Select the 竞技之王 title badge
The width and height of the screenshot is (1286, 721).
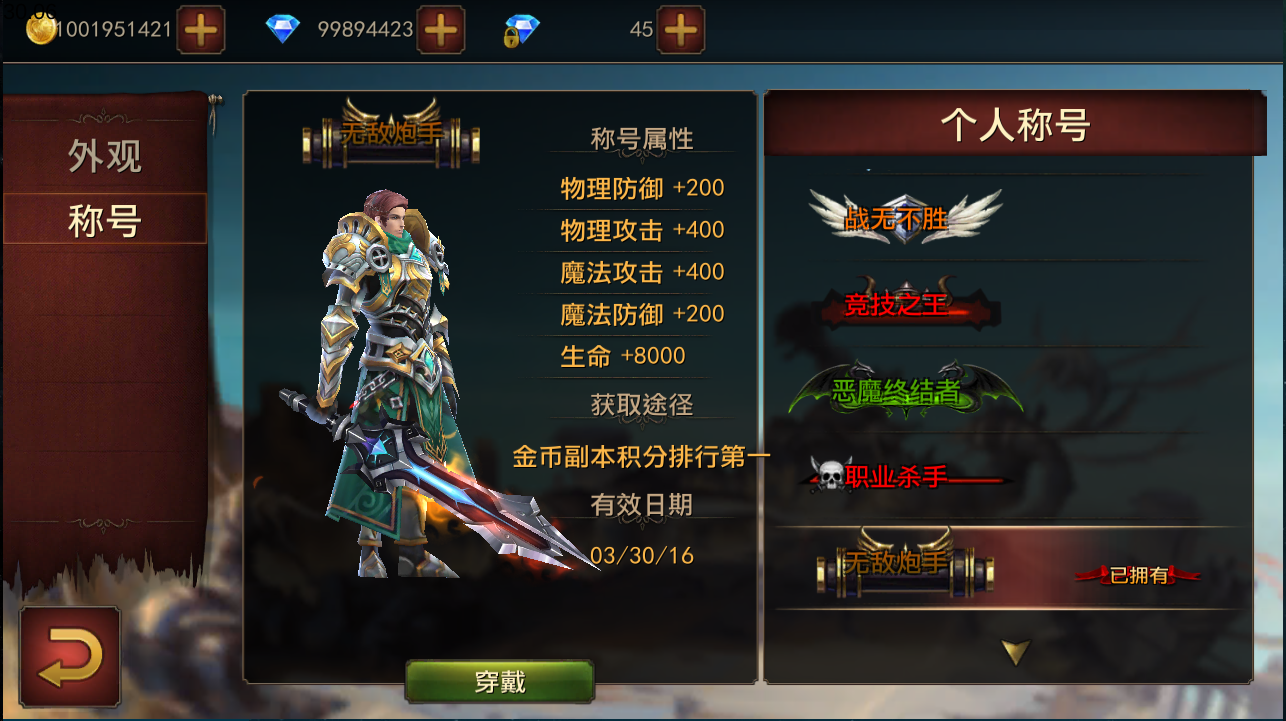904,305
